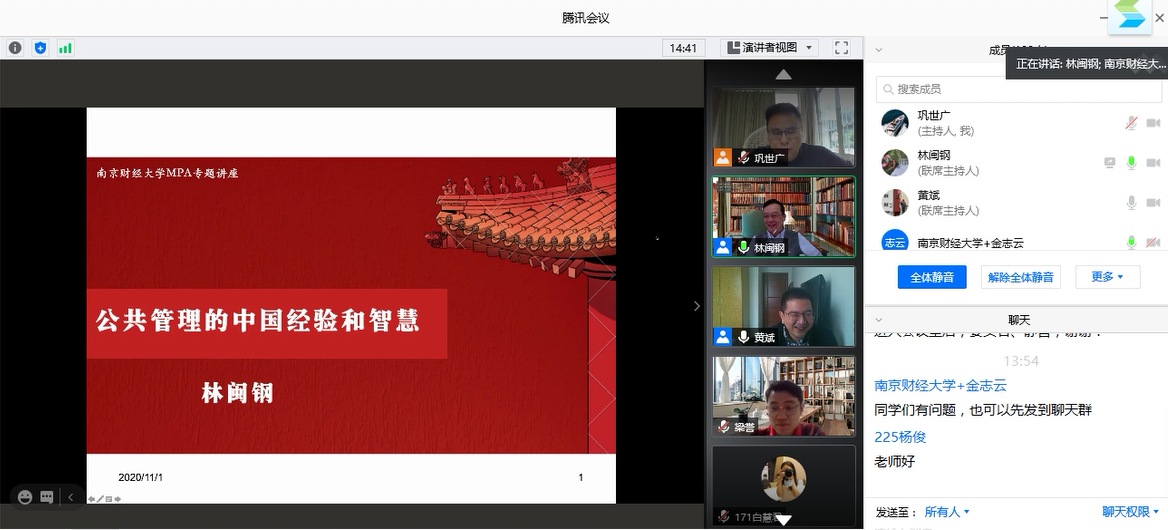Select 黄斌's video thumbnail

pyautogui.click(x=783, y=306)
